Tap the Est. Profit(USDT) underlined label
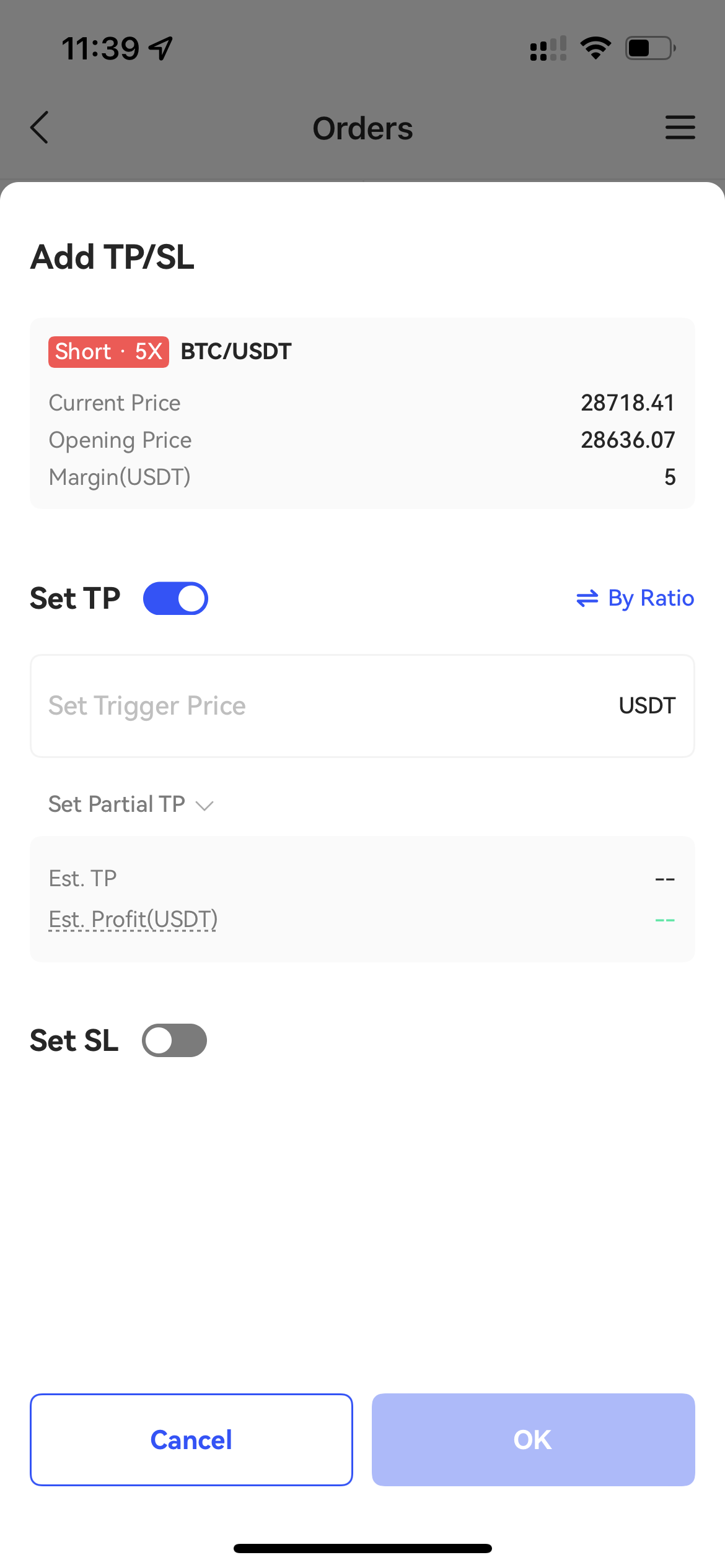 tap(133, 920)
